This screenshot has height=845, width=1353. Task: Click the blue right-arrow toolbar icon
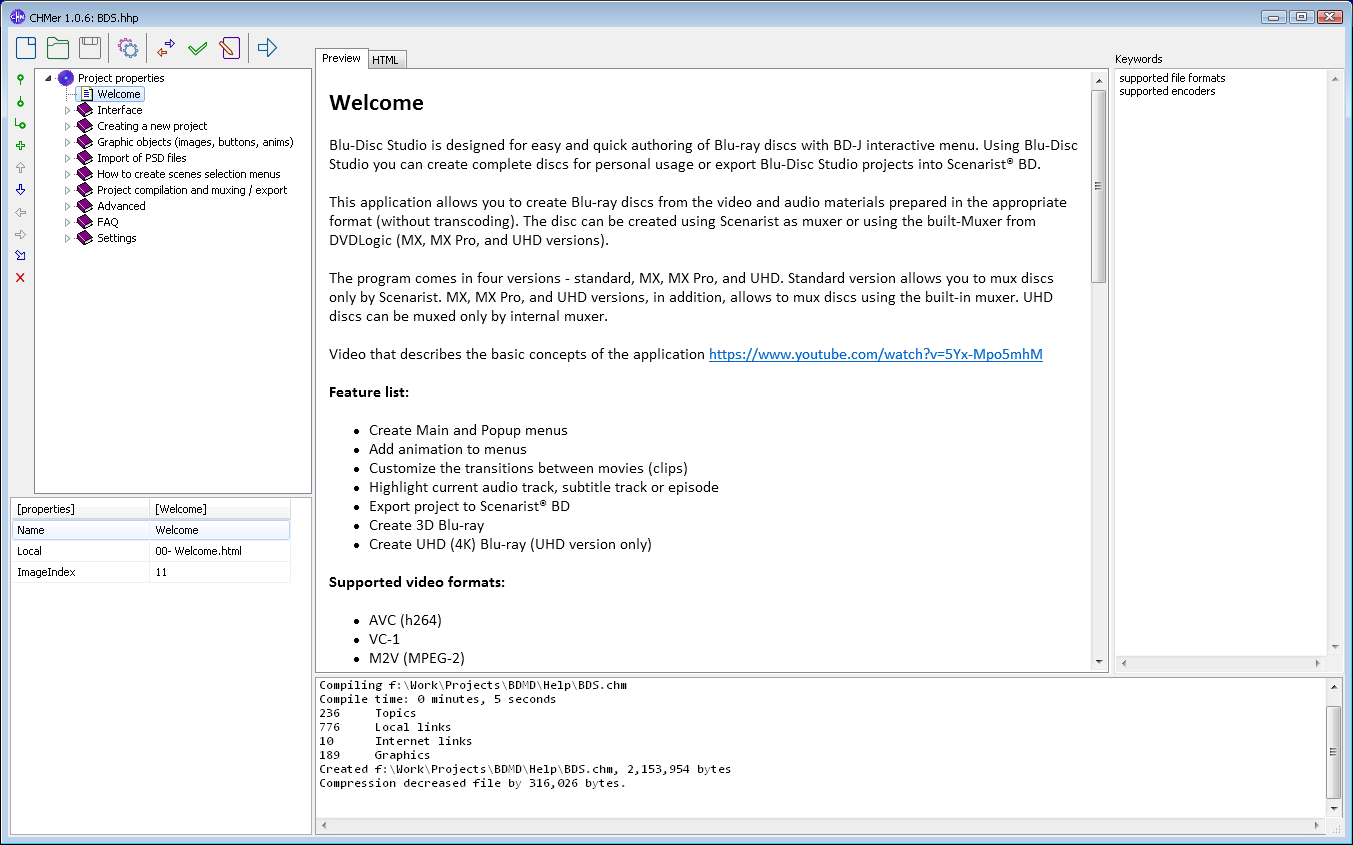pyautogui.click(x=267, y=47)
